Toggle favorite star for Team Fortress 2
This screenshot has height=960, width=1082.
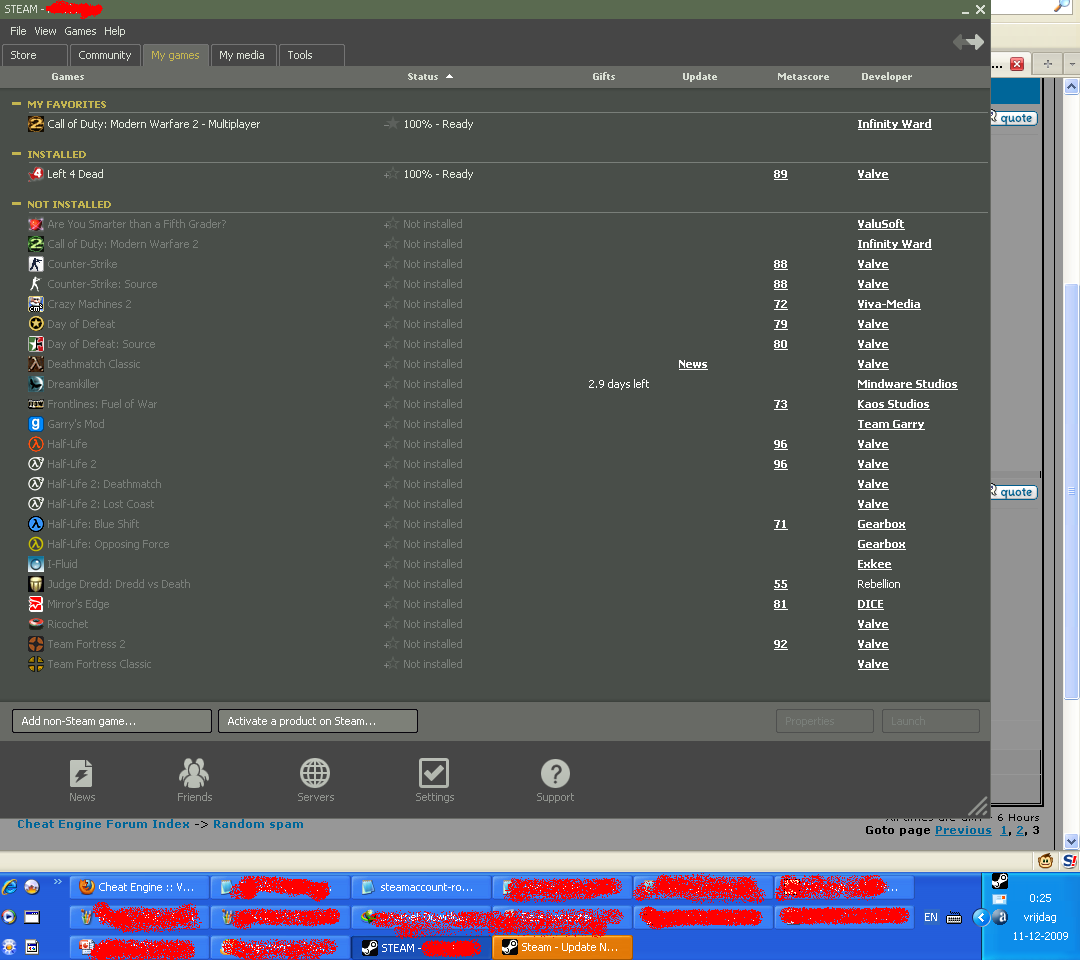point(391,644)
